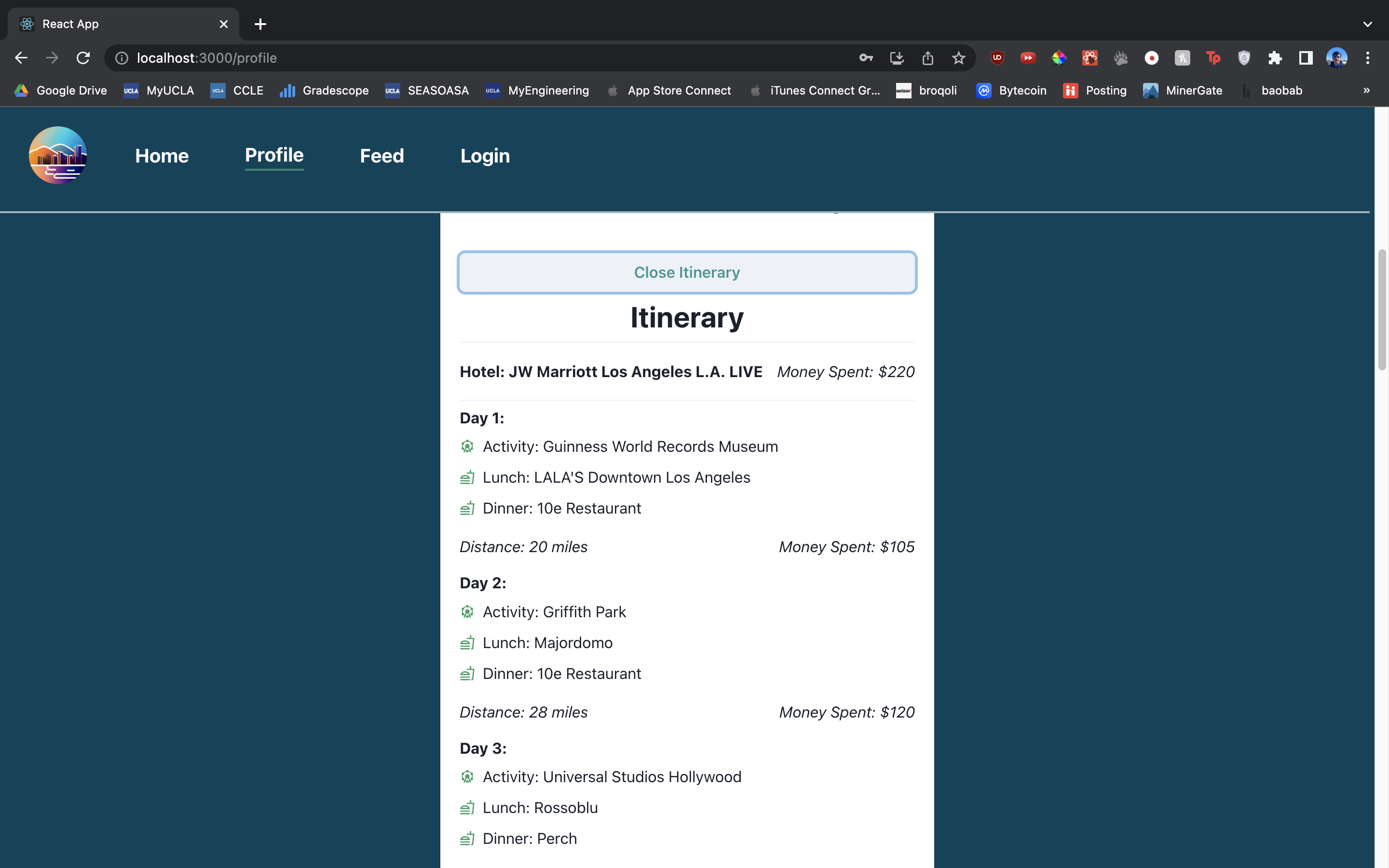Click the page vertical scrollbar thumb
The image size is (1389, 868).
[x=1382, y=310]
